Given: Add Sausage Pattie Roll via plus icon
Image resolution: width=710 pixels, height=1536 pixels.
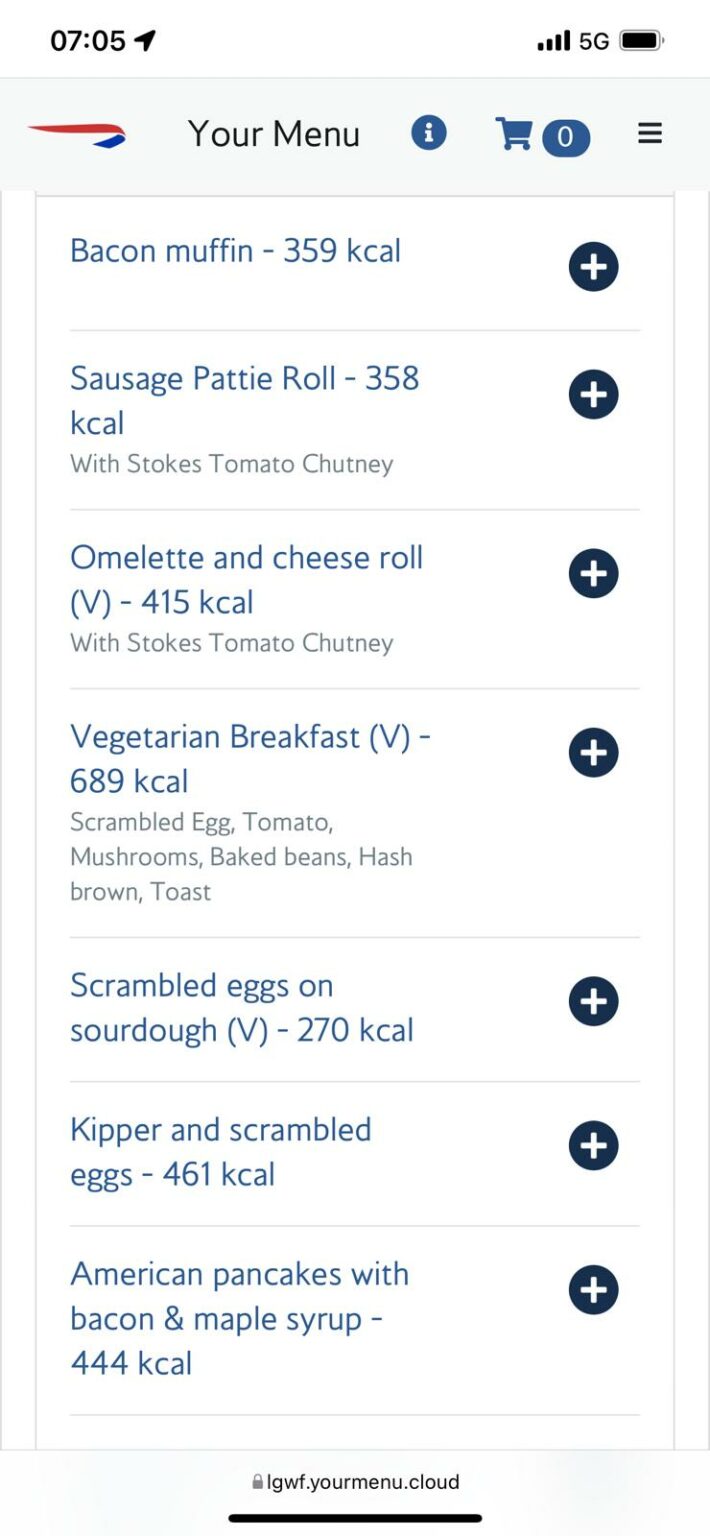Looking at the screenshot, I should (x=593, y=394).
